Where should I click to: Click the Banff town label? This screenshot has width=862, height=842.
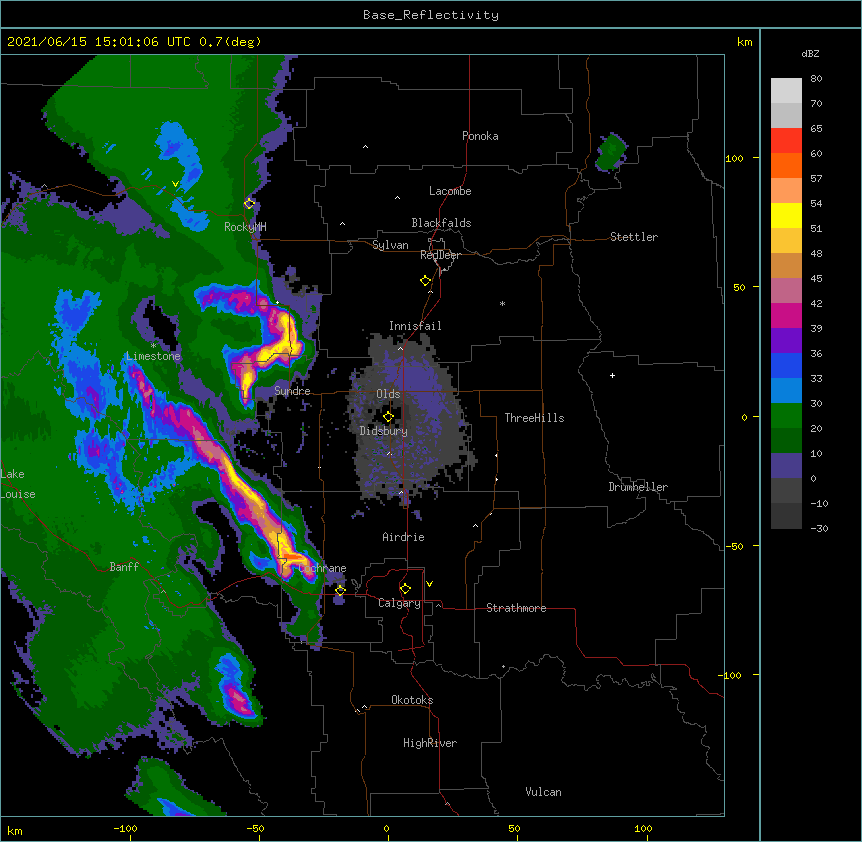coord(124,567)
